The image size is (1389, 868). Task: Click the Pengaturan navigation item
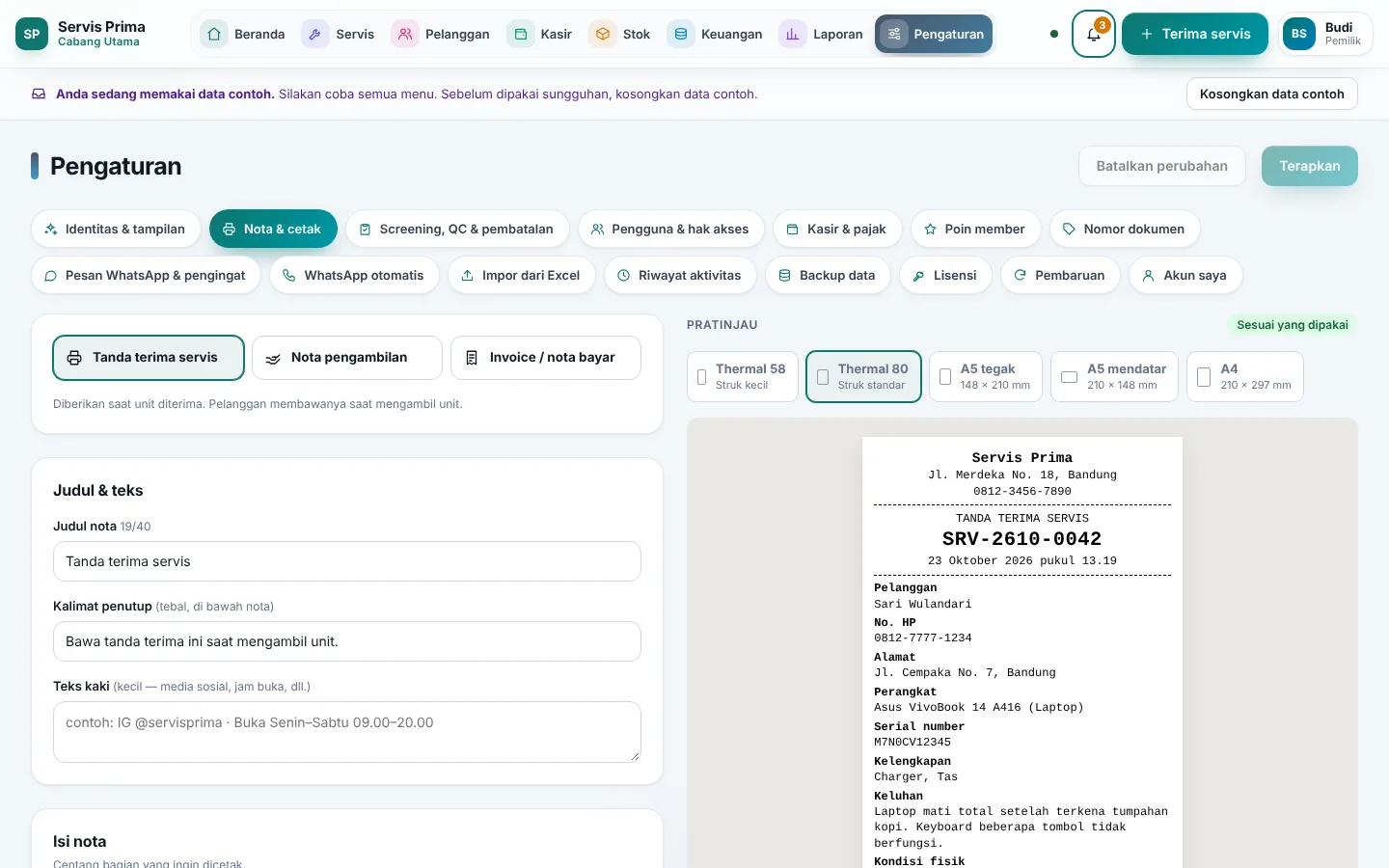tap(934, 34)
